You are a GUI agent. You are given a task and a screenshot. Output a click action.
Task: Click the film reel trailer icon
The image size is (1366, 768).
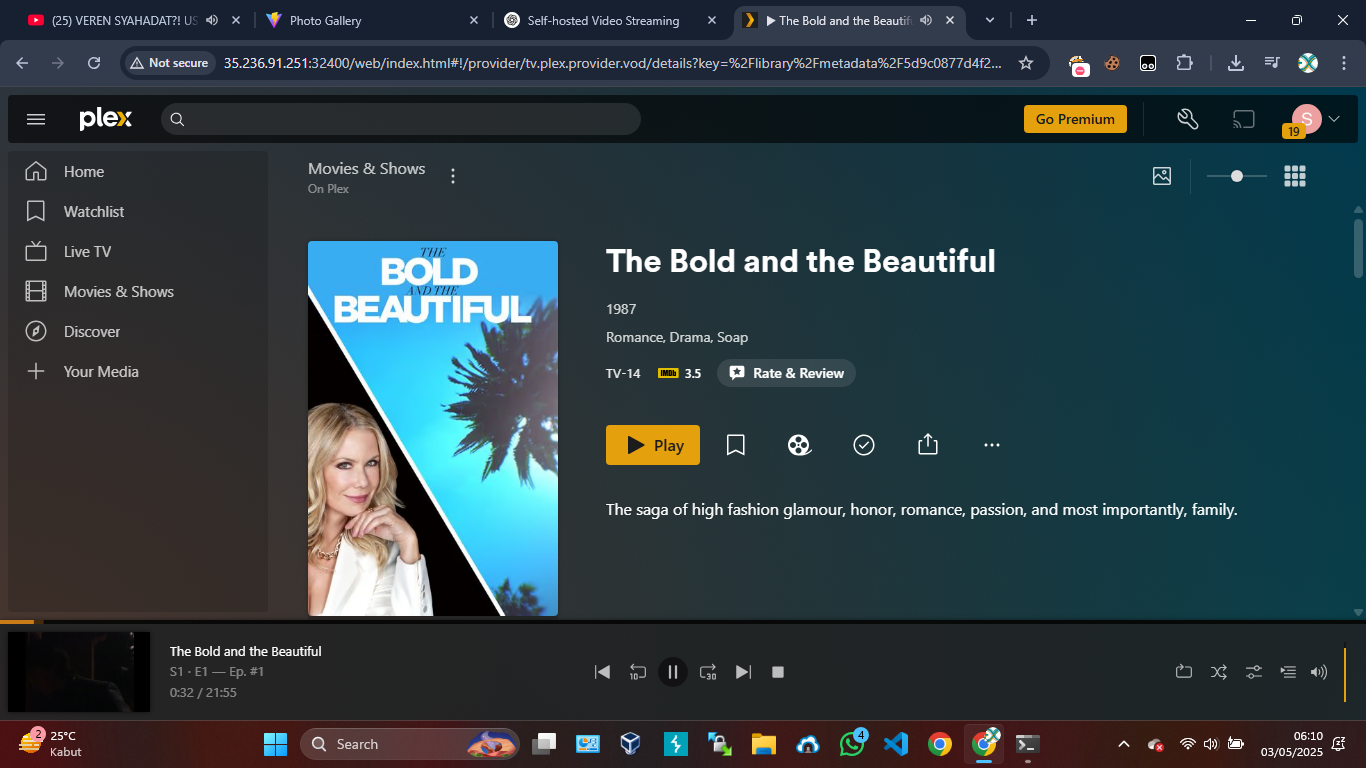799,445
